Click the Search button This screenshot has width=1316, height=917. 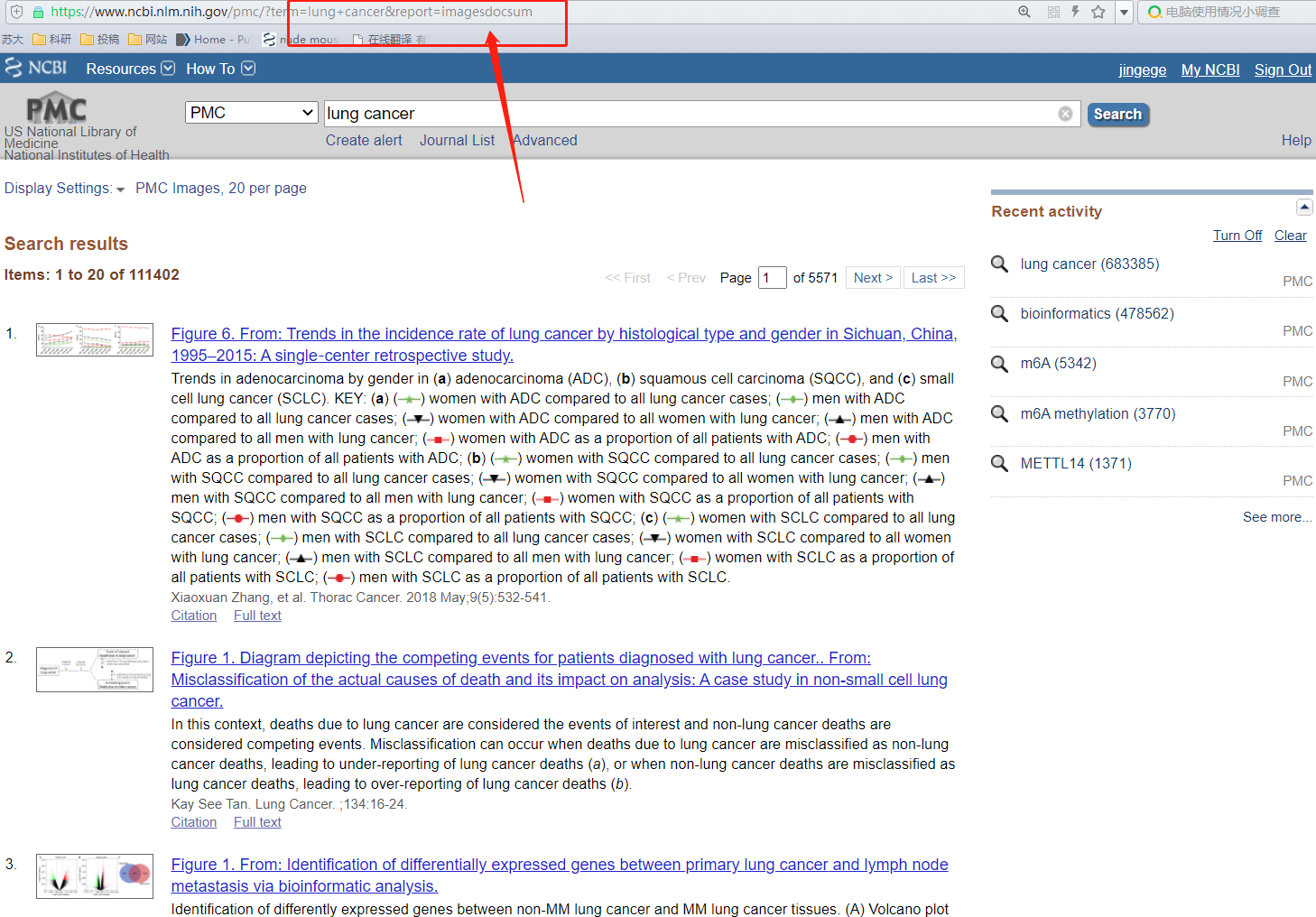[1117, 114]
